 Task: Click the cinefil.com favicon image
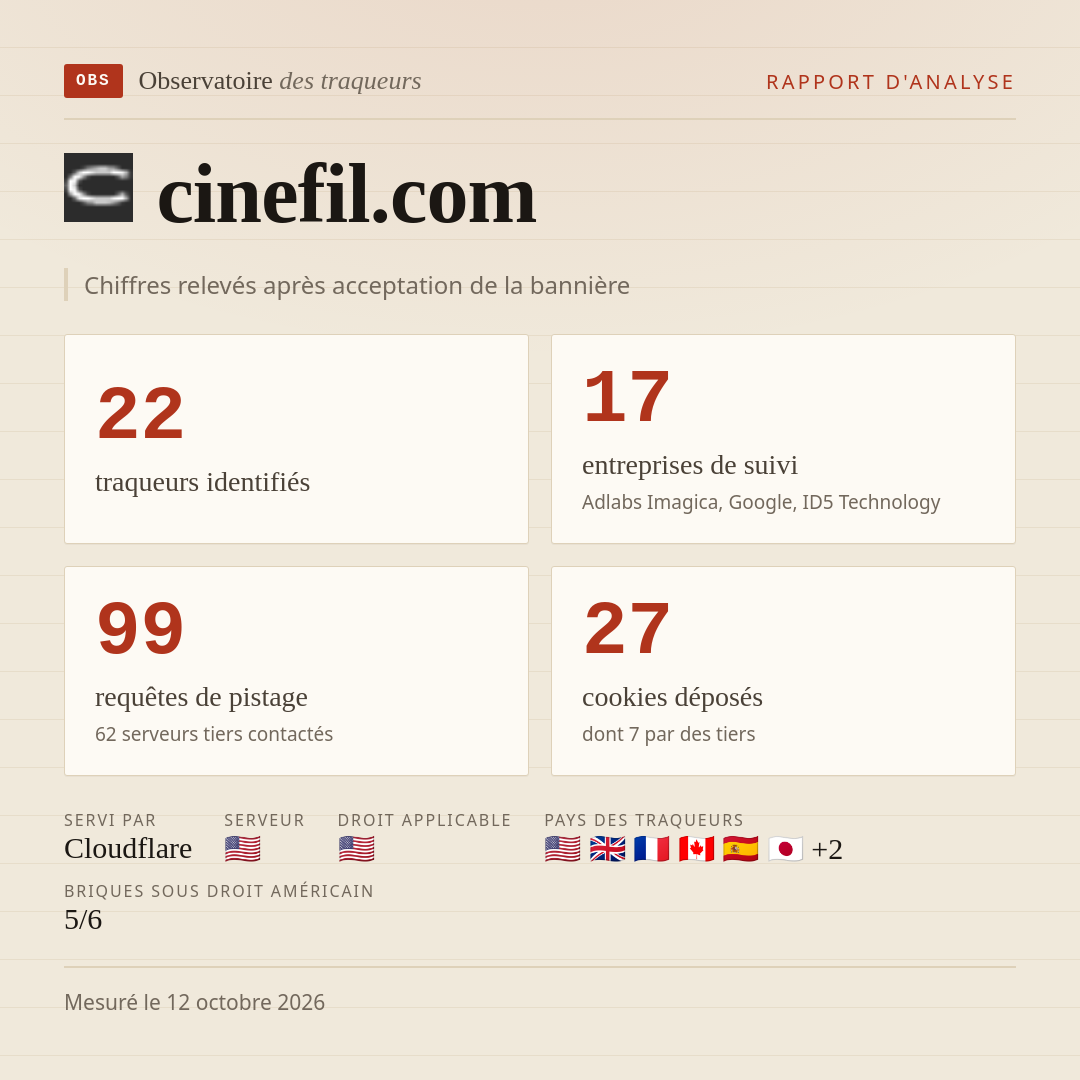pos(98,187)
